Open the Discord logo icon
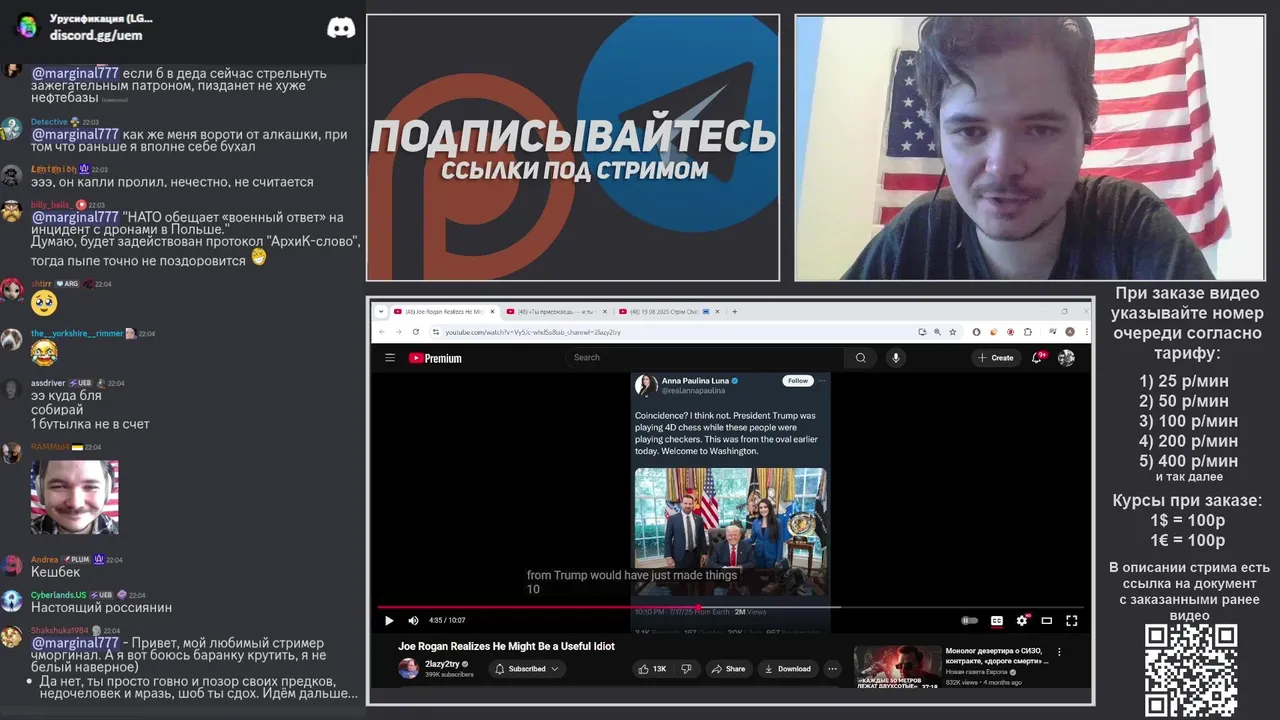Image resolution: width=1280 pixels, height=720 pixels. click(341, 28)
